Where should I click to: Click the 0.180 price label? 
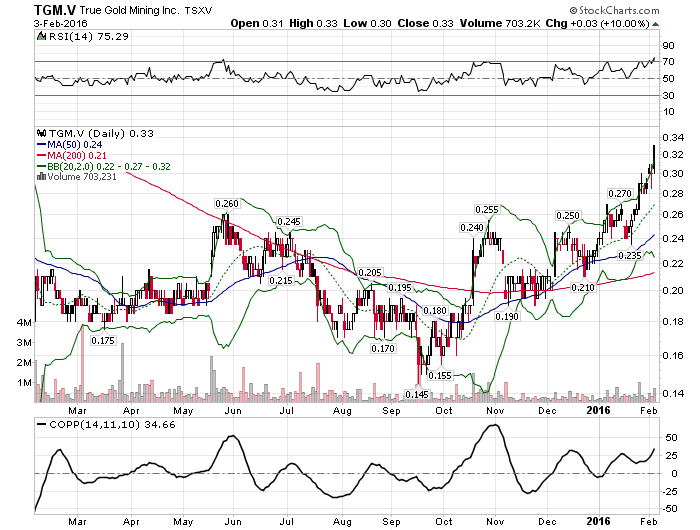[434, 310]
